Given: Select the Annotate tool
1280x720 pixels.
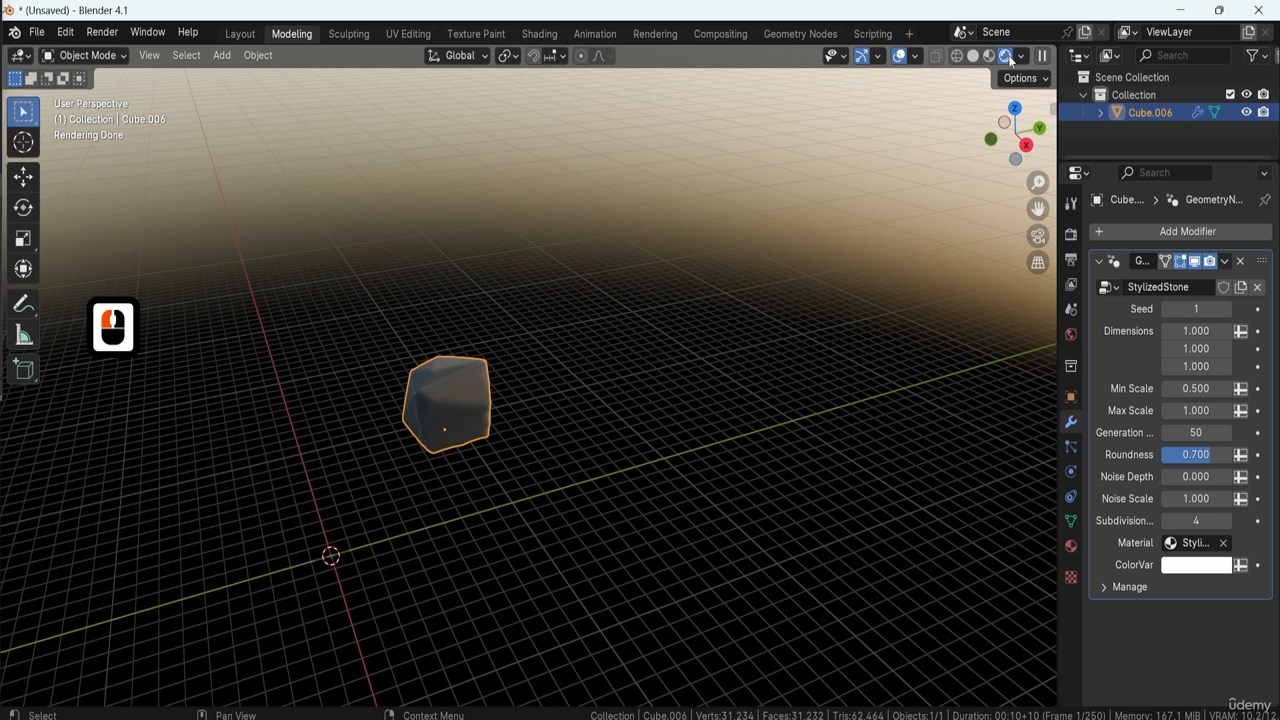Looking at the screenshot, I should 23,305.
